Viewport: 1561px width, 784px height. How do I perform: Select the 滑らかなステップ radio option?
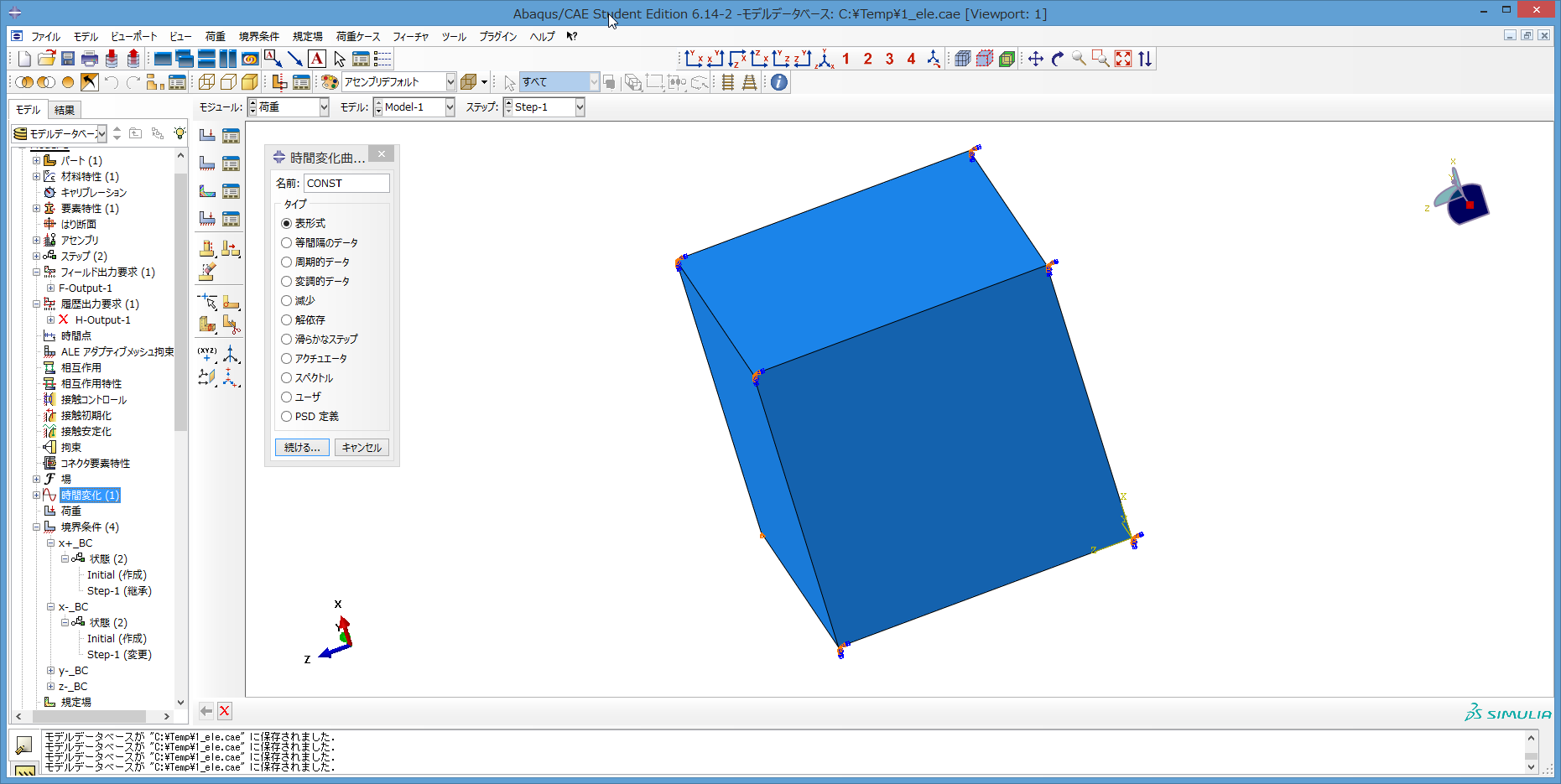point(287,339)
